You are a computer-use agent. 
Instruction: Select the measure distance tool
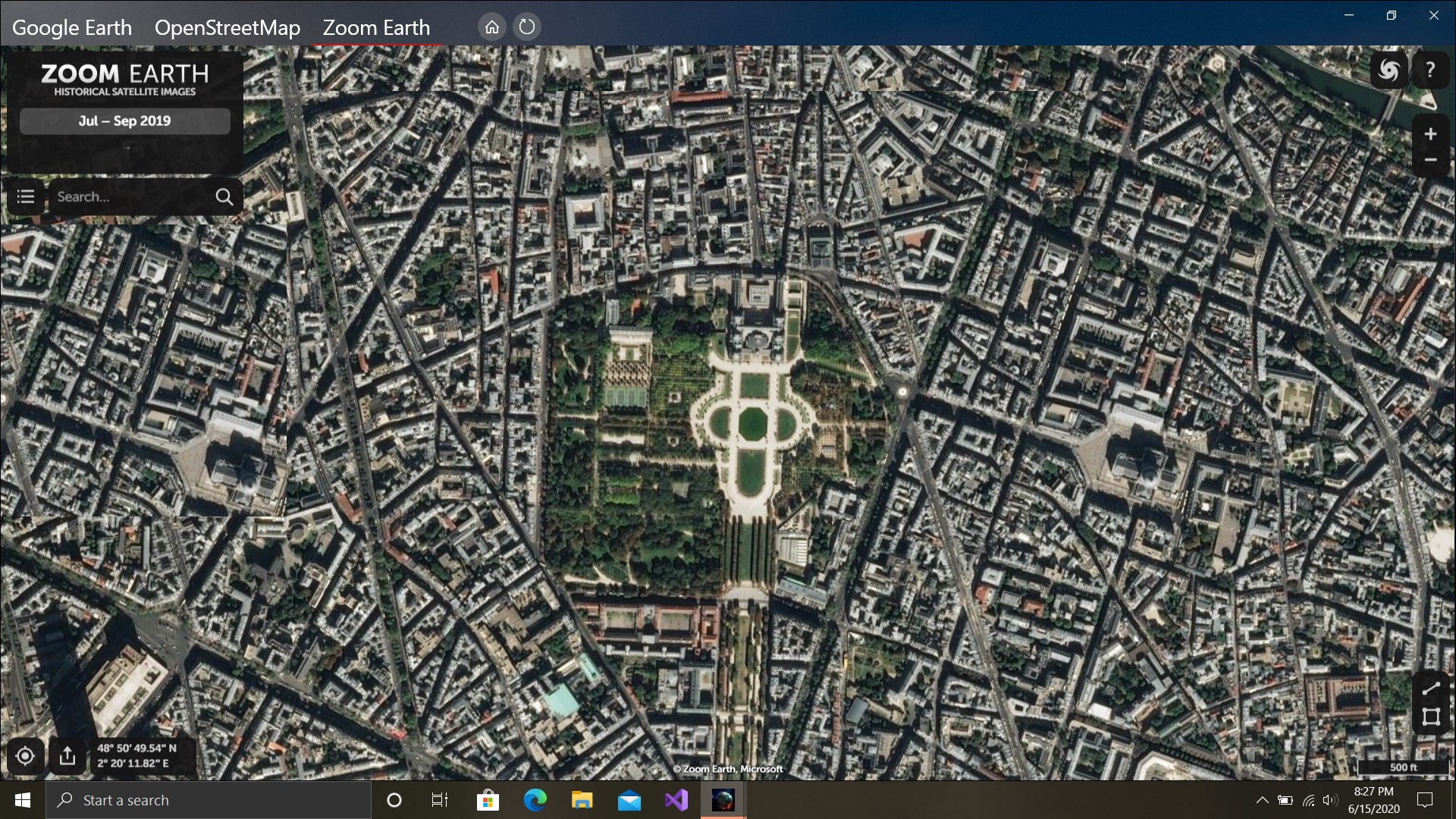coord(1431,689)
